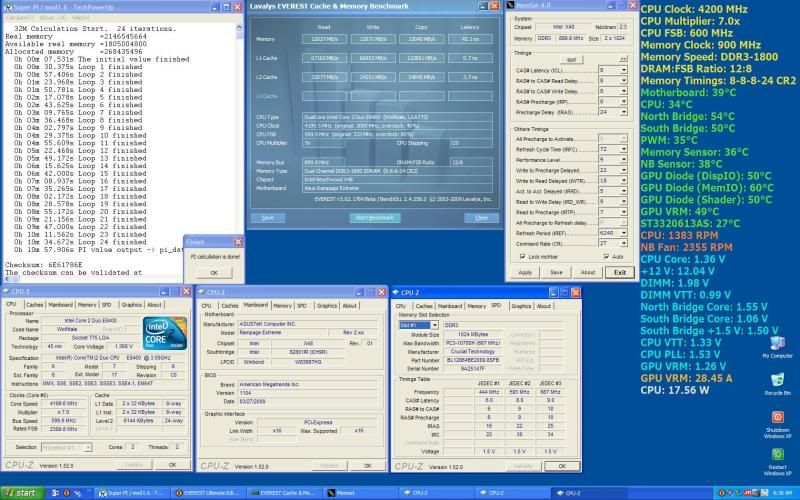
Task: Select CPU tab in the SPD CPU-Z window
Action: coord(401,306)
